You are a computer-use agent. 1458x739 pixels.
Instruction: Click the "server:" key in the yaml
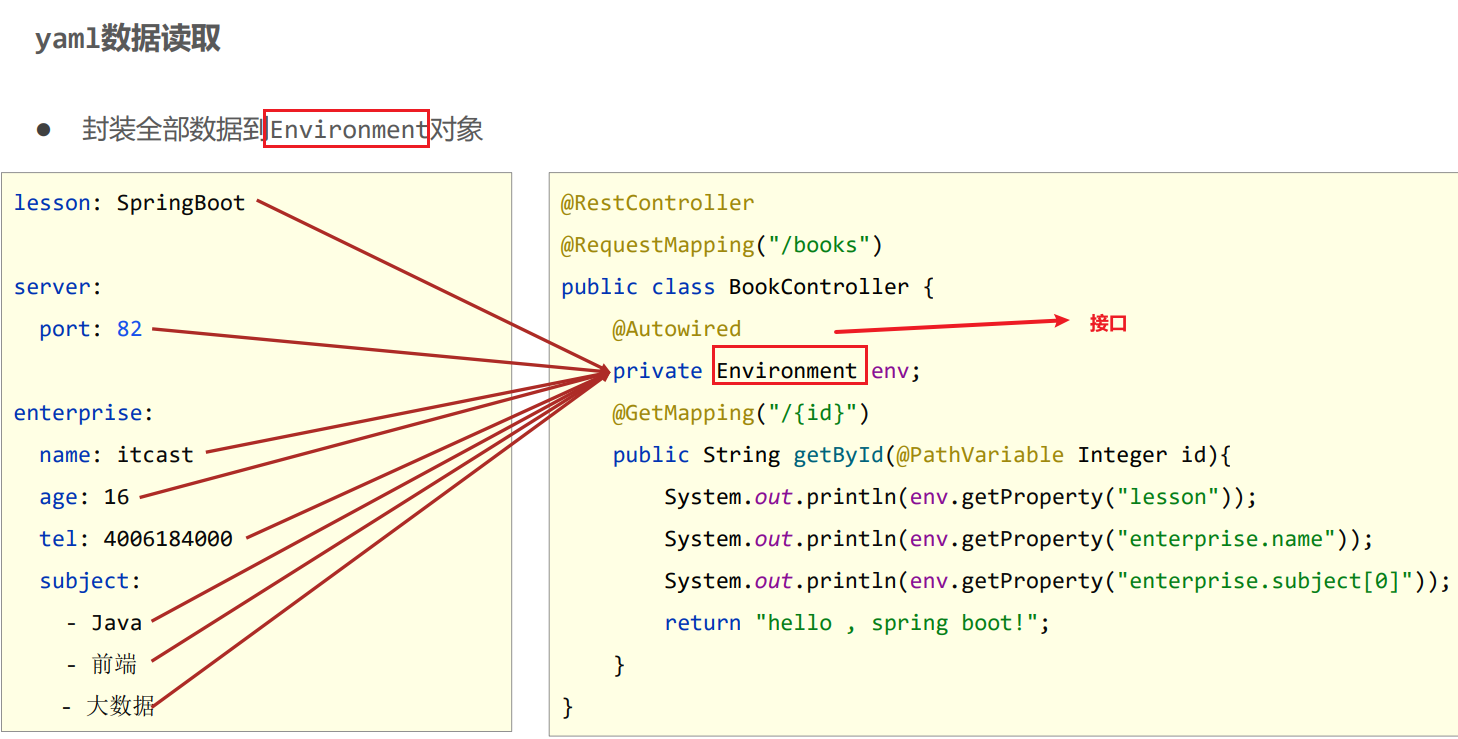58,287
